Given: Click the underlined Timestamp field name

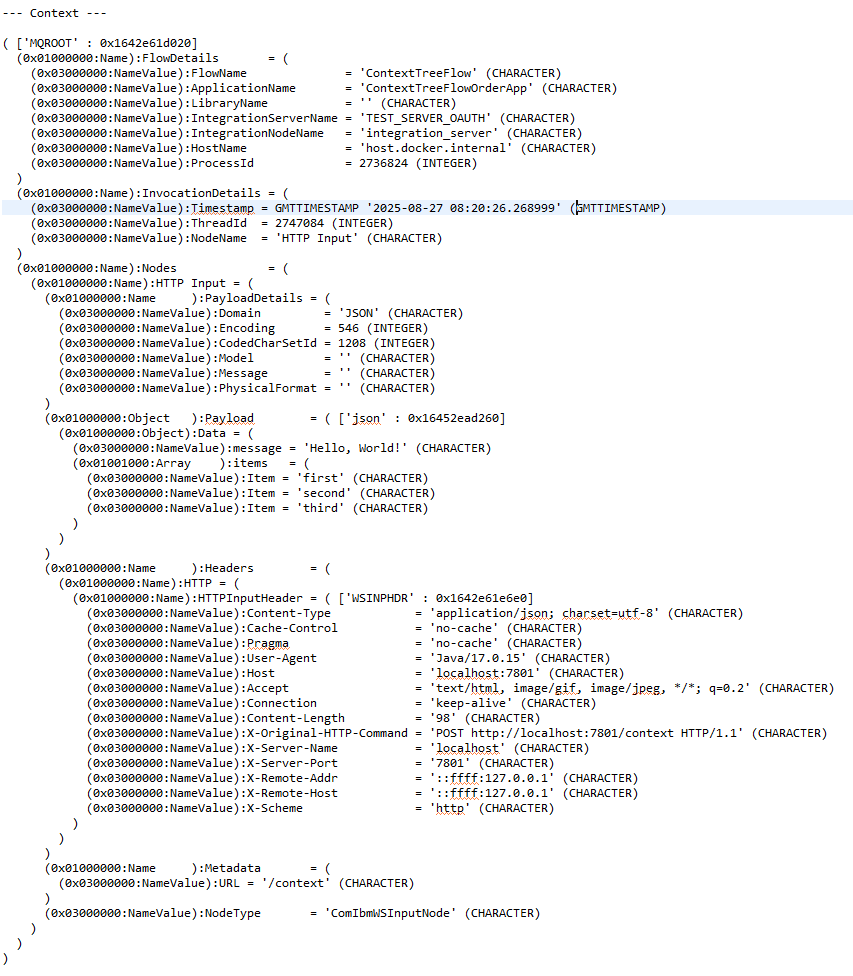Looking at the screenshot, I should pos(222,208).
